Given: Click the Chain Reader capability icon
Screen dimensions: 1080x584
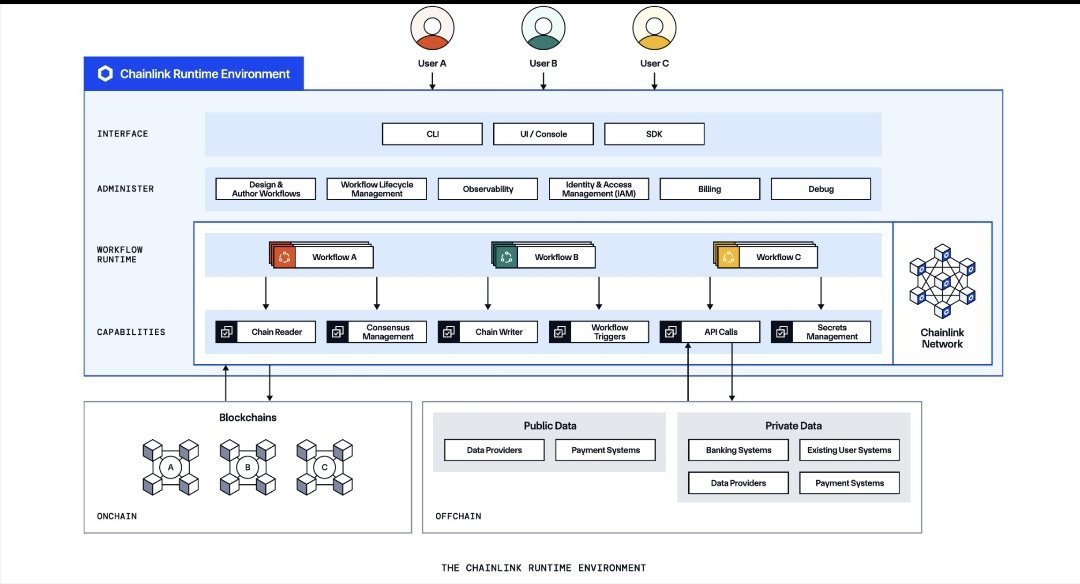Looking at the screenshot, I should (227, 332).
